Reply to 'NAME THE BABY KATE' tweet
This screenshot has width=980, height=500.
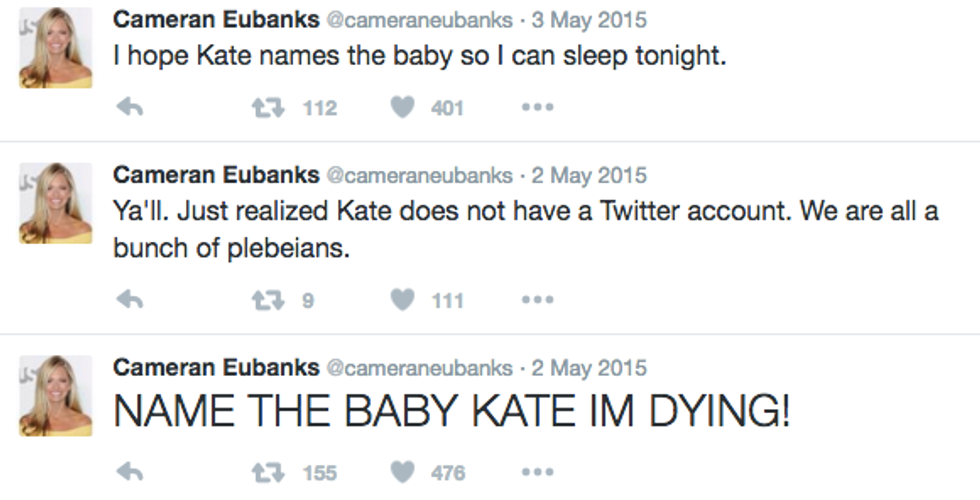pyautogui.click(x=130, y=472)
